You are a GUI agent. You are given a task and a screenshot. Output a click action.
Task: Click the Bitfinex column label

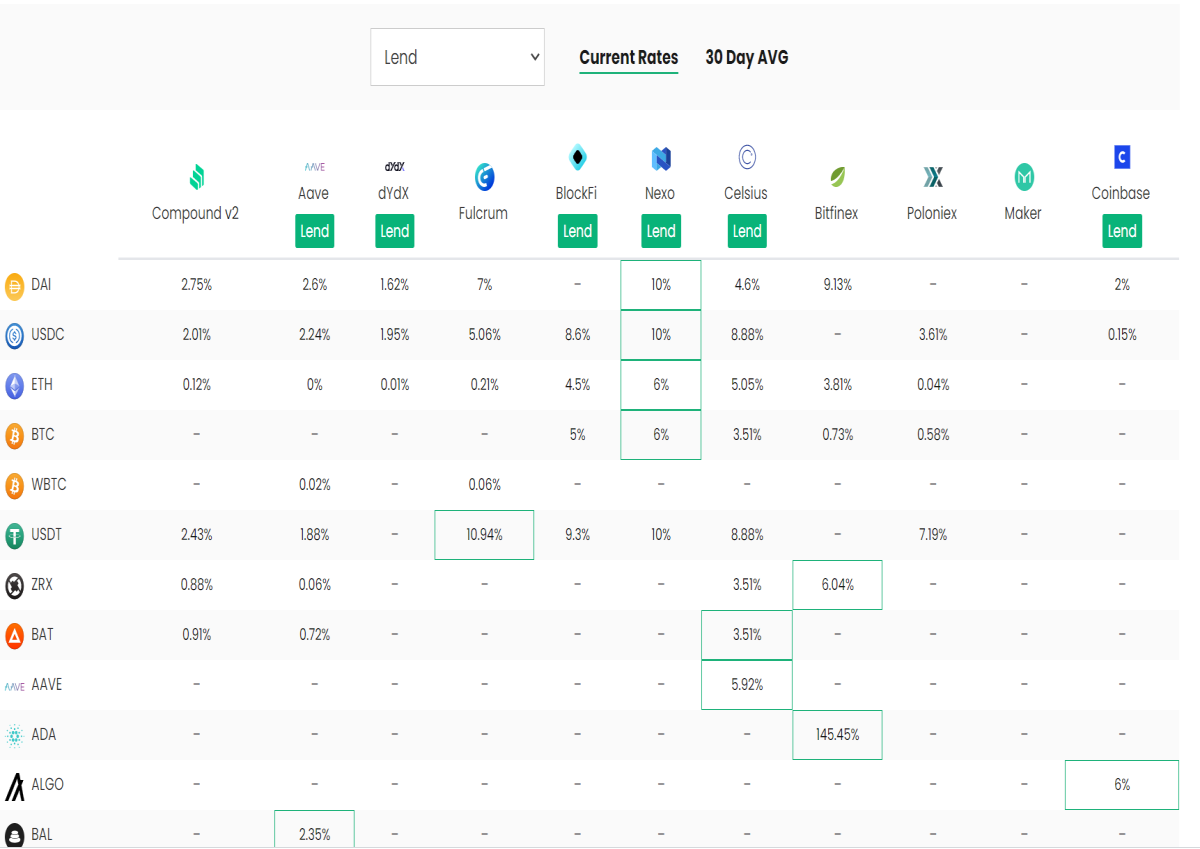[836, 213]
